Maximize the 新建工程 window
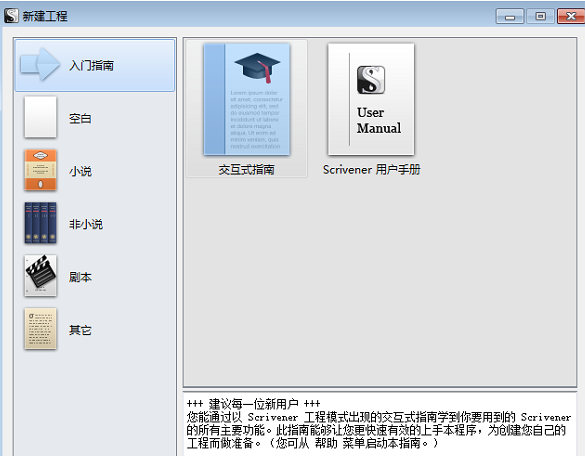The height and width of the screenshot is (456, 585). (540, 16)
